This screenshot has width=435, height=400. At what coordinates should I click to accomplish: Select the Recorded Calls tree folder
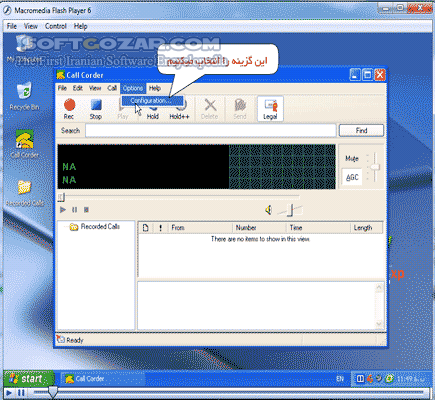tap(95, 227)
